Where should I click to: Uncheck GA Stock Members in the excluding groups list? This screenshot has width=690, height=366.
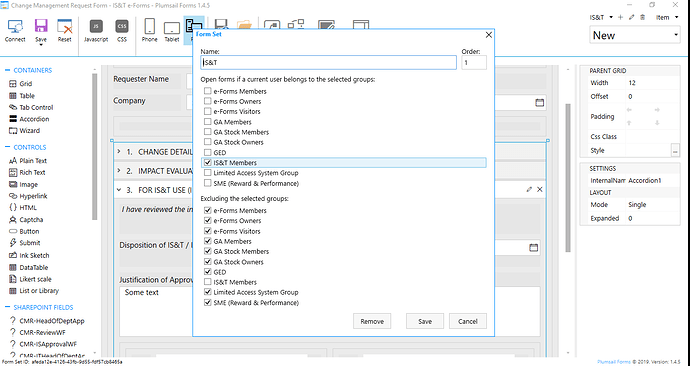[208, 252]
